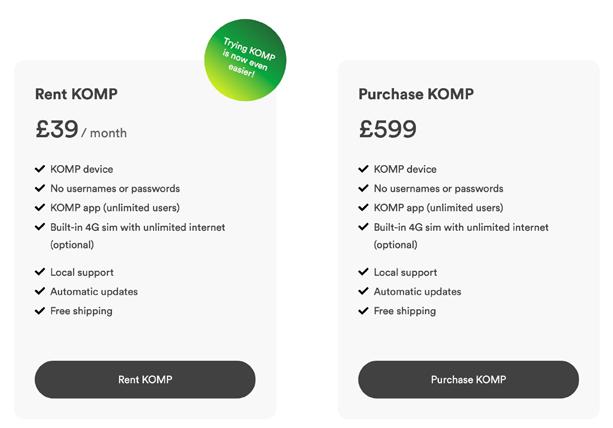Image resolution: width=613 pixels, height=428 pixels.
Task: Click checkmark beside Free shipping in Rent card
Action: point(40,311)
